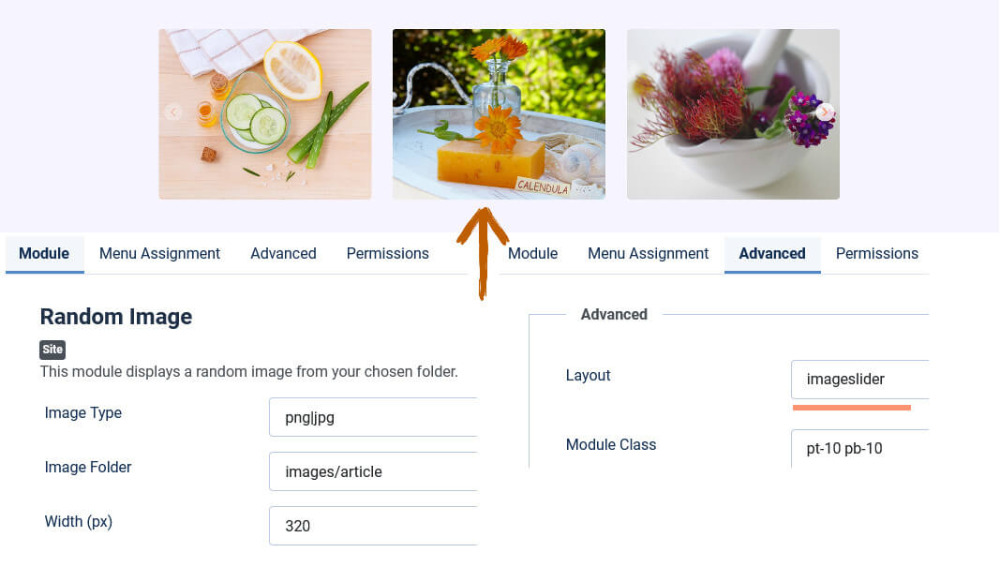Open the left Advanced tab
Screen dimensions: 1000x562
coord(283,254)
